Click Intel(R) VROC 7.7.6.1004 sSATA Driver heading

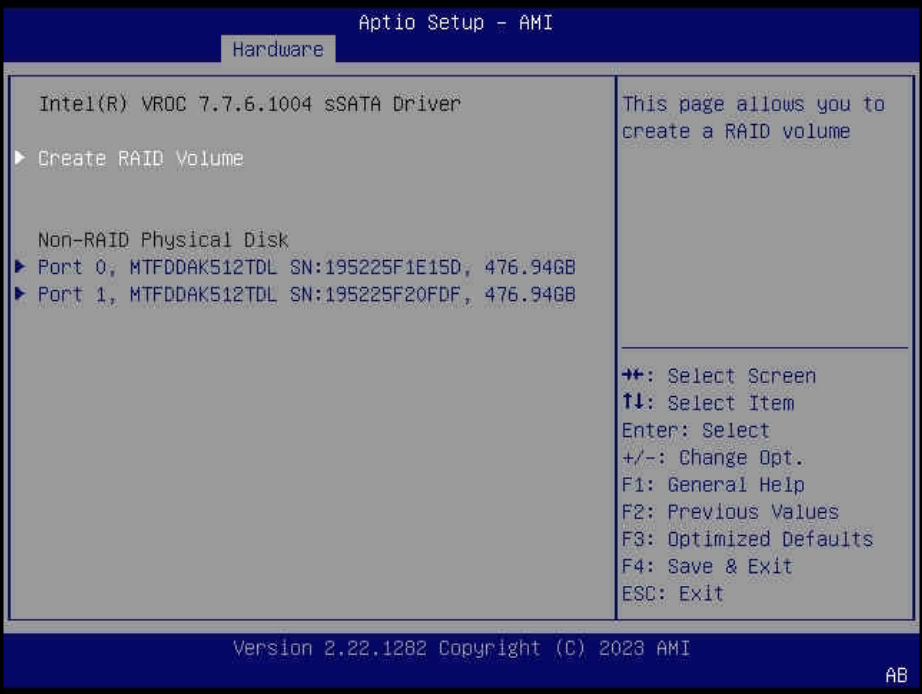250,104
